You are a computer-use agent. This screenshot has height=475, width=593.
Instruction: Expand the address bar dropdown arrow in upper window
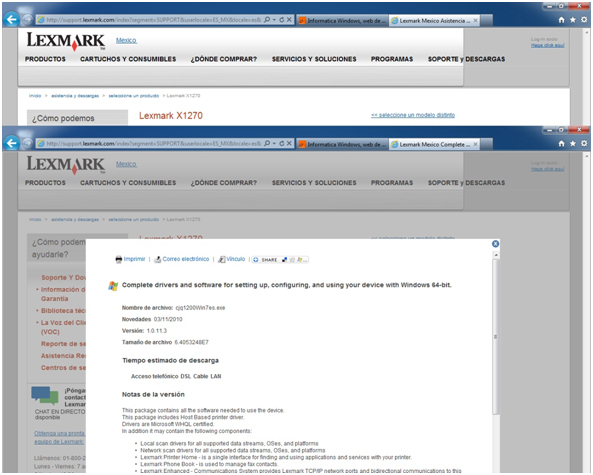tap(275, 20)
